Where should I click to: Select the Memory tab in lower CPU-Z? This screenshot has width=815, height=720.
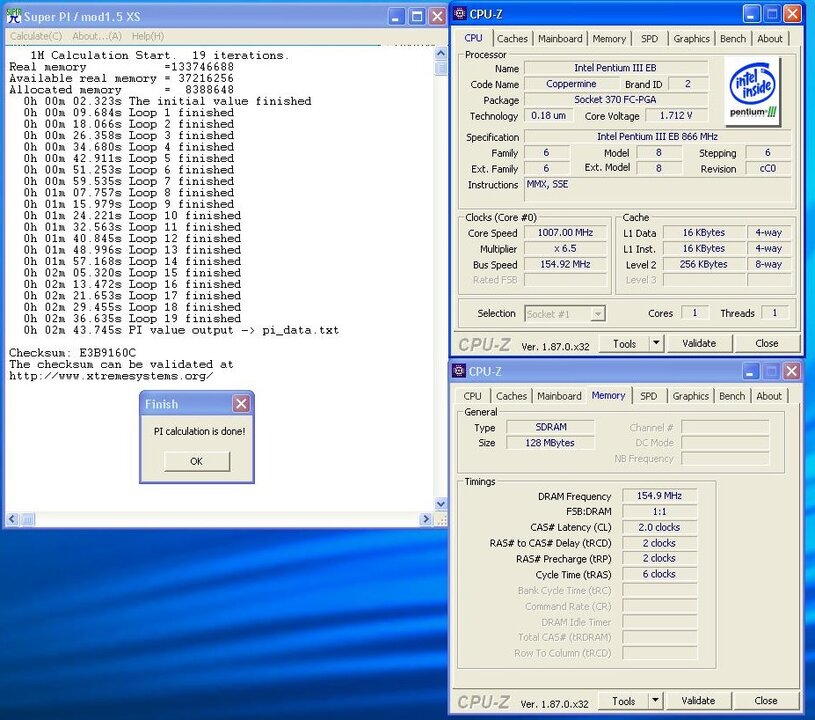coord(608,396)
